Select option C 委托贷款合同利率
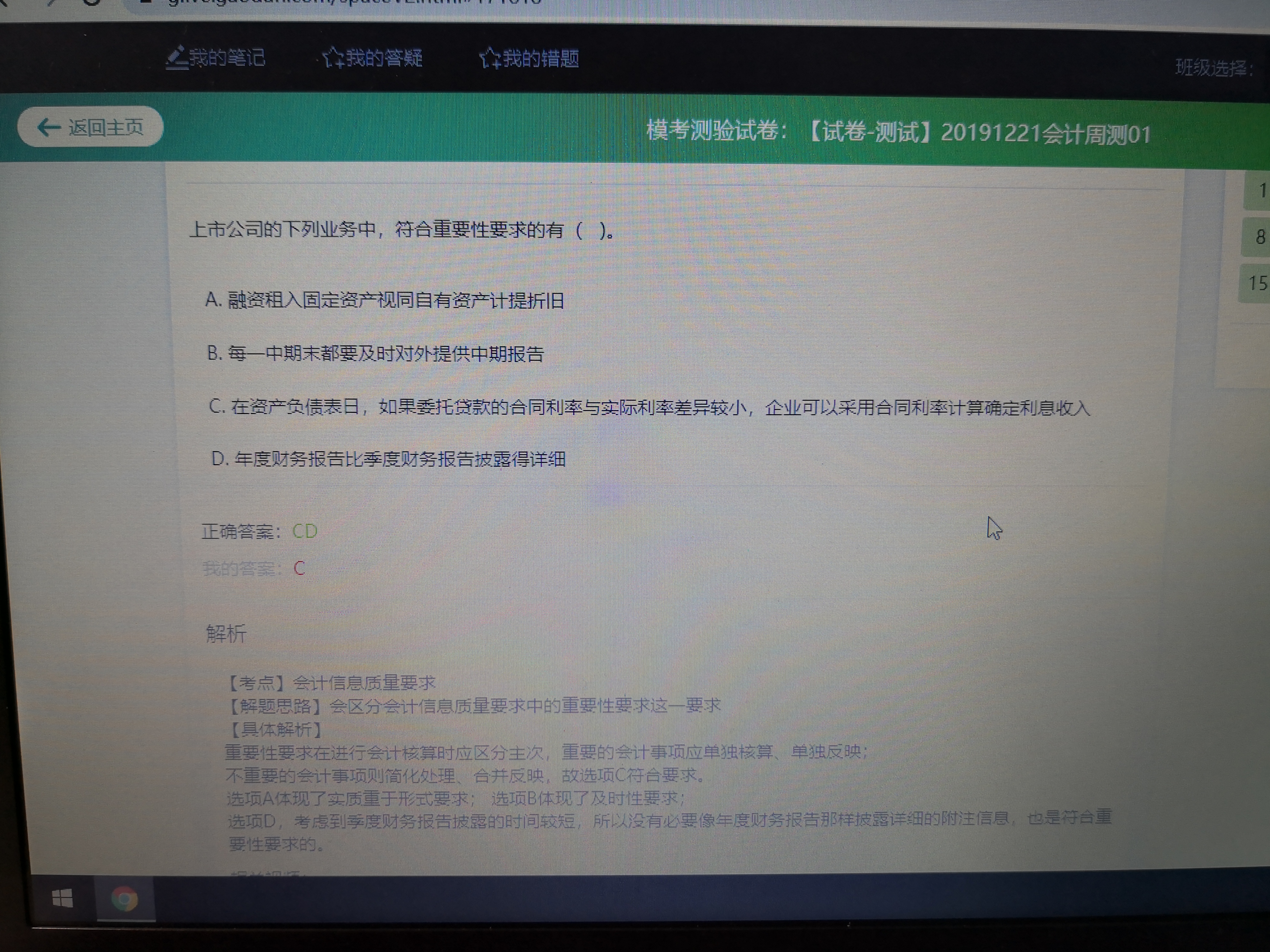The height and width of the screenshot is (952, 1270). pos(649,408)
